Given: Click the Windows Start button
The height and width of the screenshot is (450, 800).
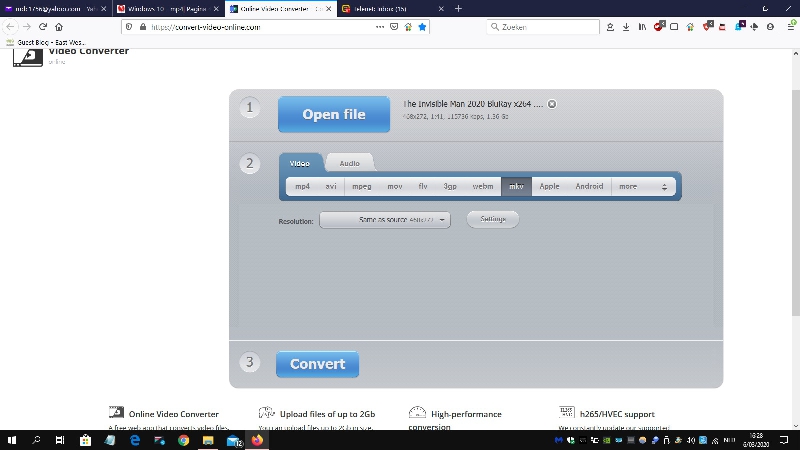Looking at the screenshot, I should click(x=12, y=439).
